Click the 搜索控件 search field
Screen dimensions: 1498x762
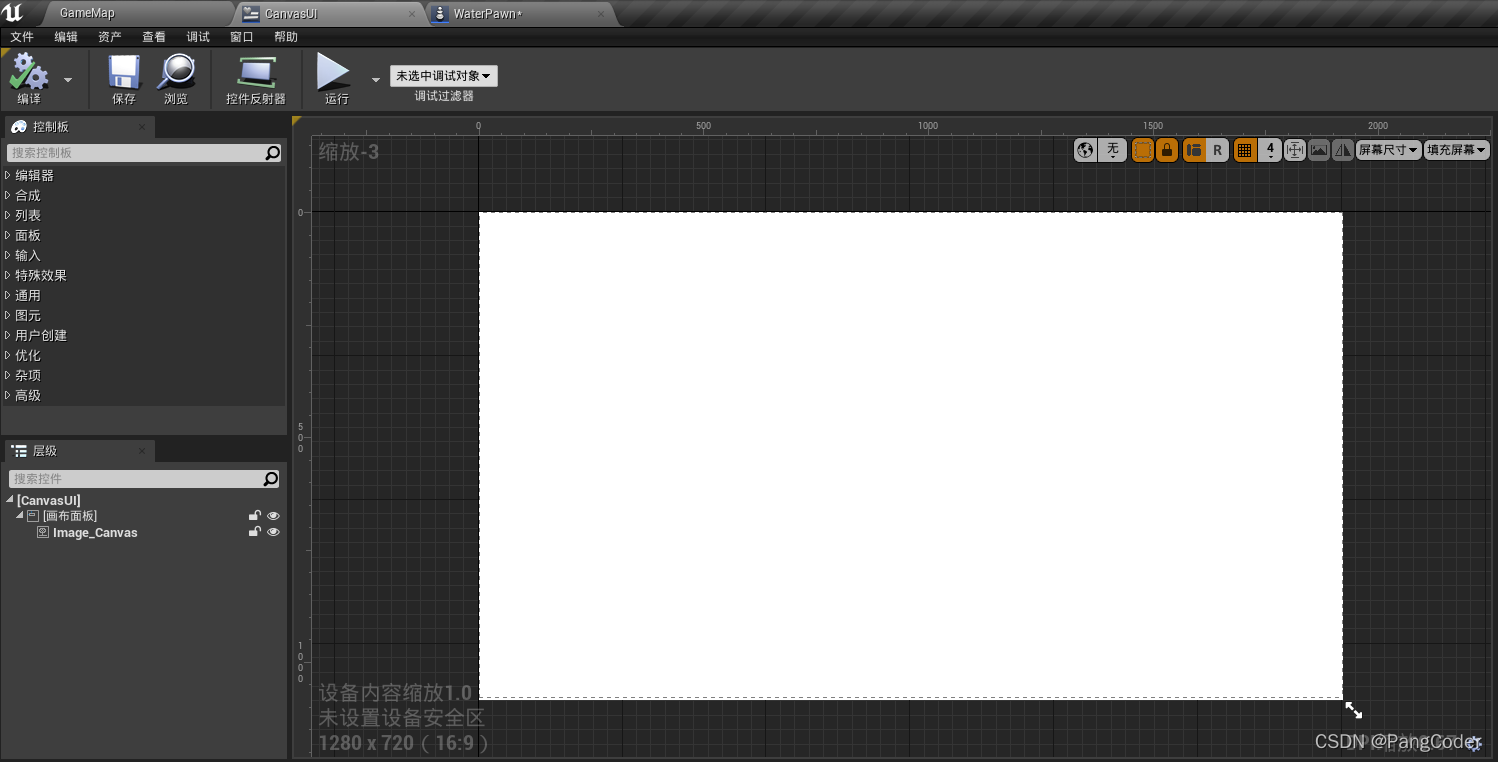(x=140, y=478)
